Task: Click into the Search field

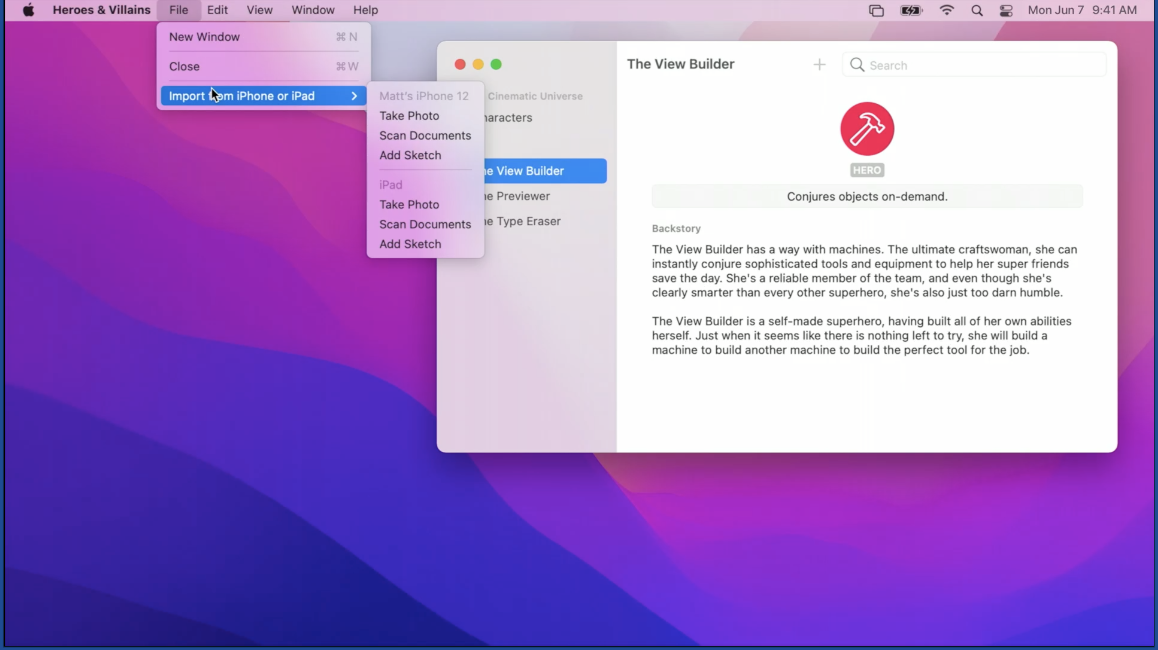Action: click(x=974, y=65)
